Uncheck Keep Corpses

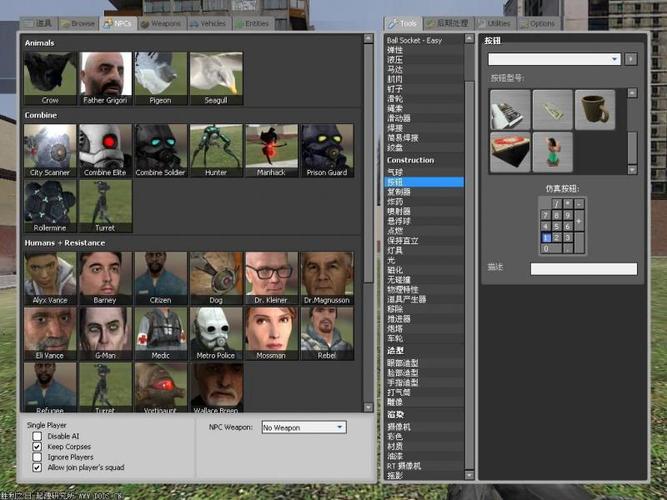pyautogui.click(x=37, y=446)
